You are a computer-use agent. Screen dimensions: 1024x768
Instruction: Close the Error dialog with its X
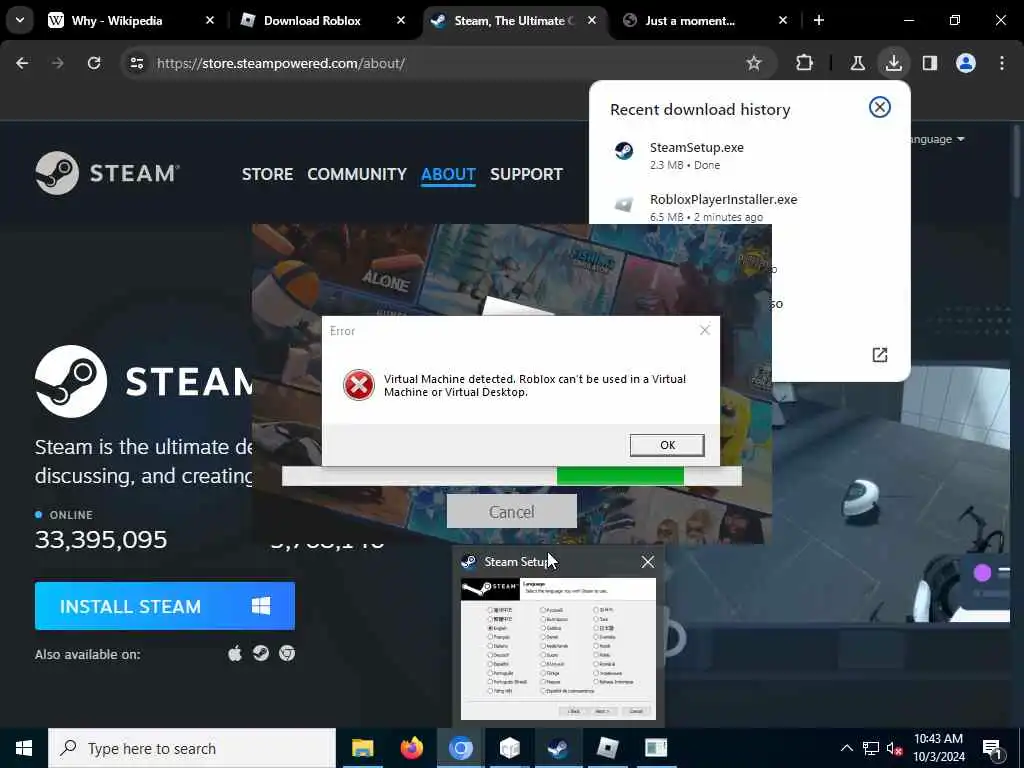(705, 330)
